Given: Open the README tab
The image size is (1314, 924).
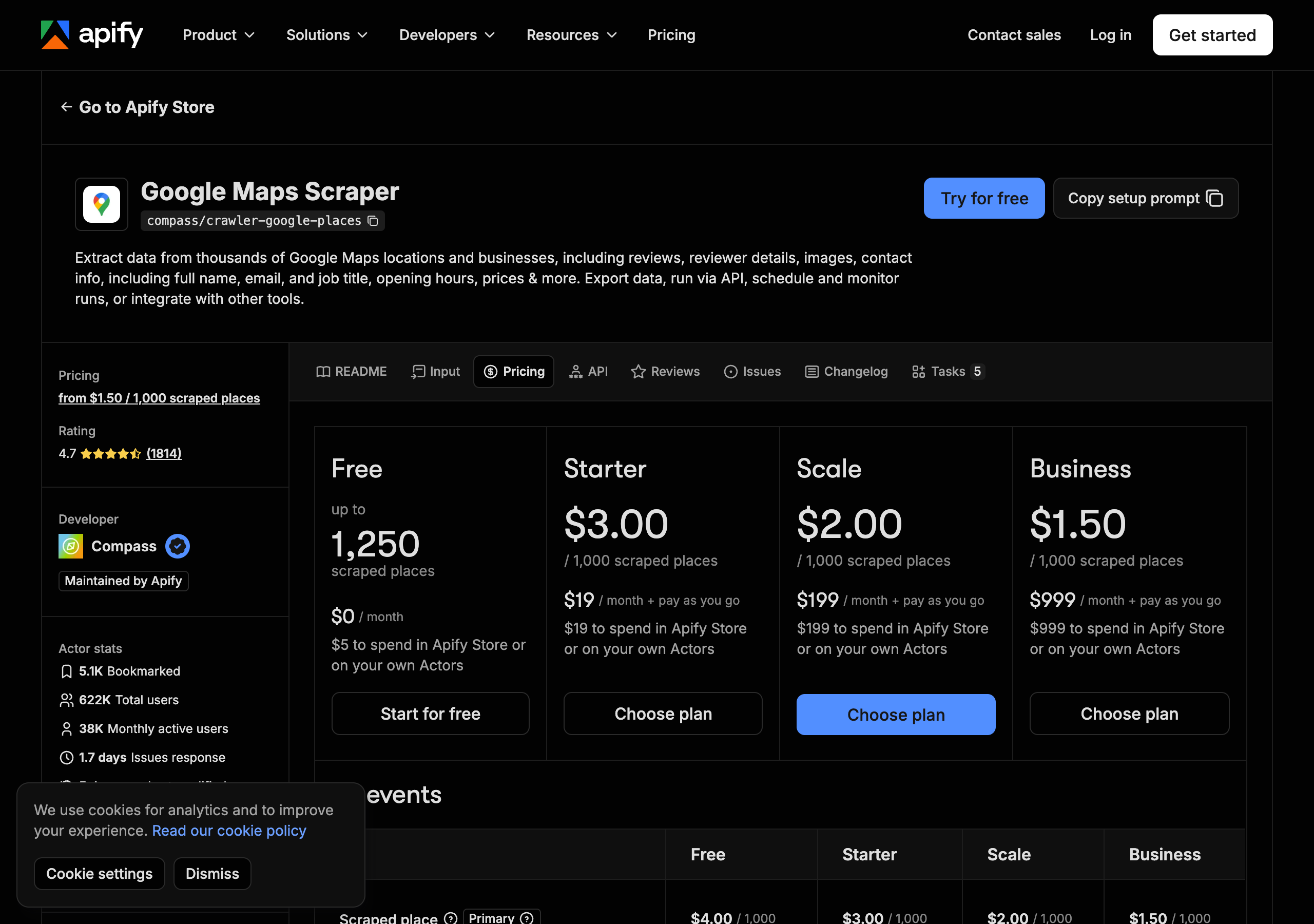Looking at the screenshot, I should 352,372.
